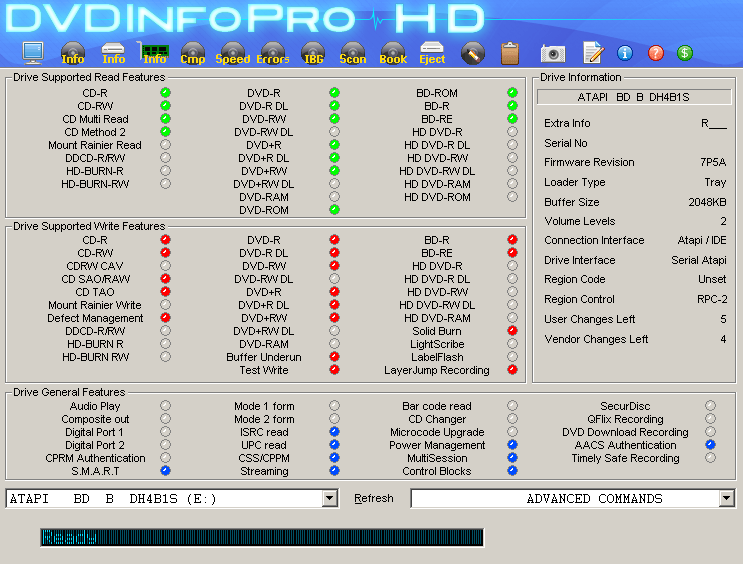Click the Control Blocks indicator
This screenshot has height=564, width=743.
pos(512,471)
